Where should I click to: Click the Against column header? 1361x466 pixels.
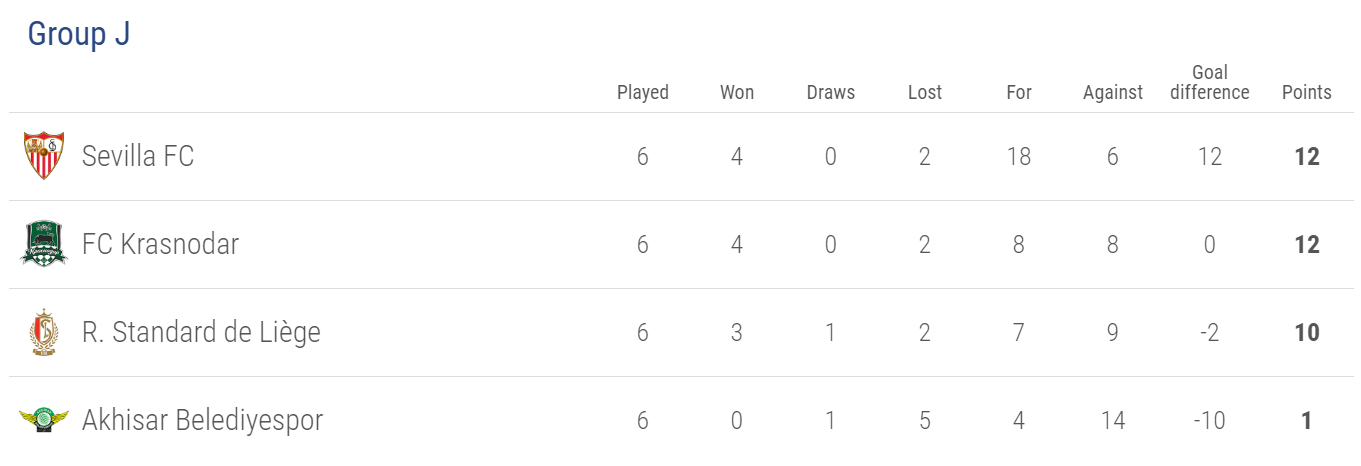[x=1113, y=92]
